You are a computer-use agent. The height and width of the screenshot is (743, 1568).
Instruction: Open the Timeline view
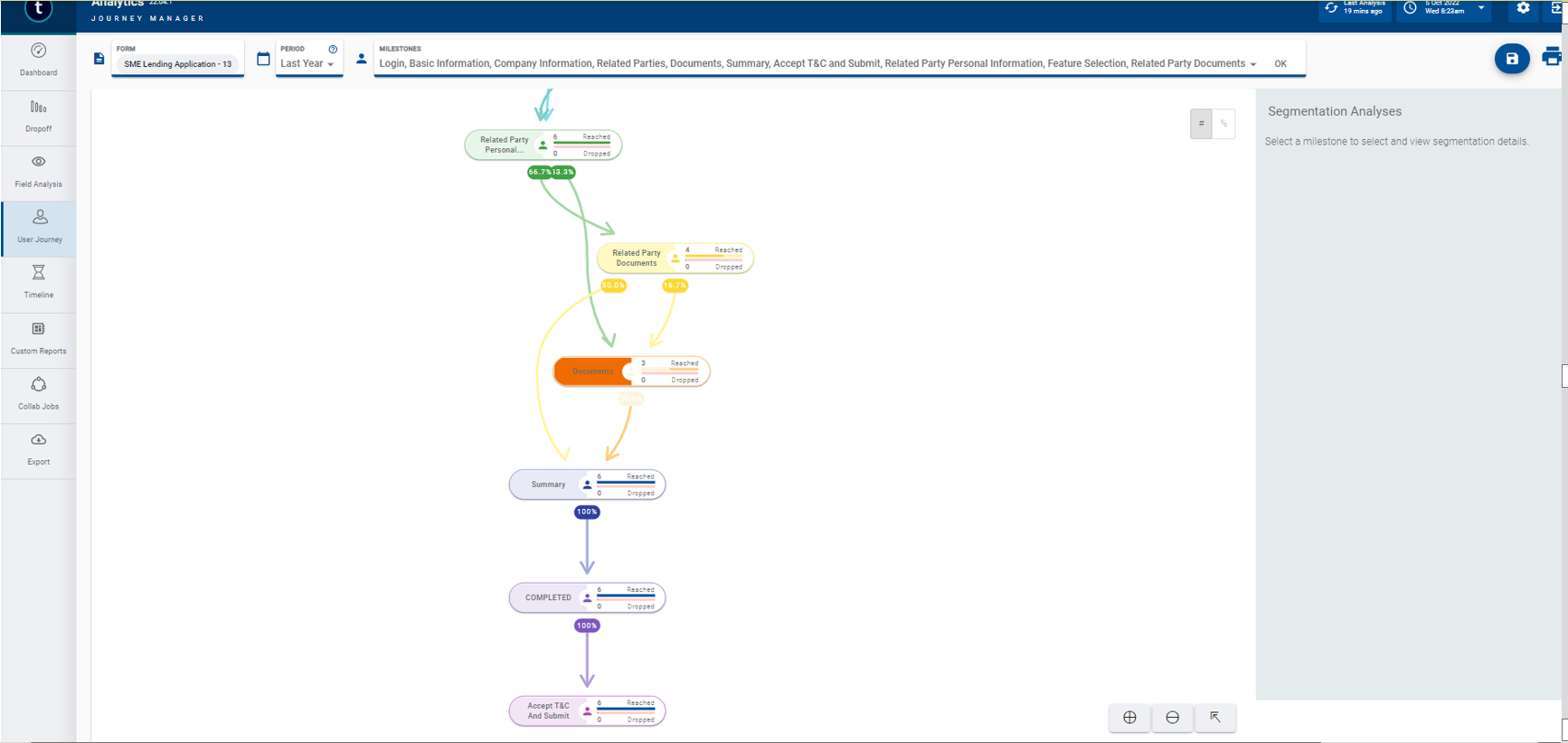[x=38, y=283]
